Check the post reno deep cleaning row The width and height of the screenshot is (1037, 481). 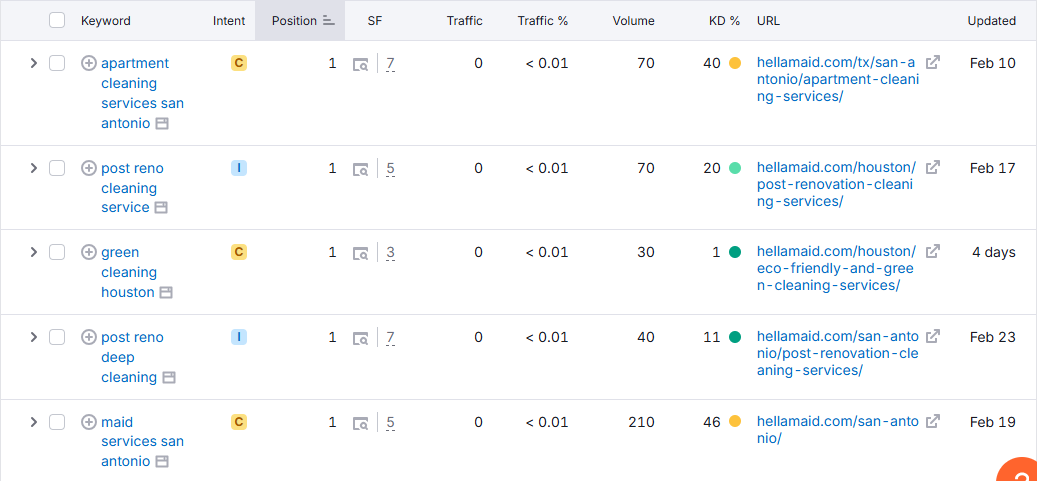pos(57,337)
